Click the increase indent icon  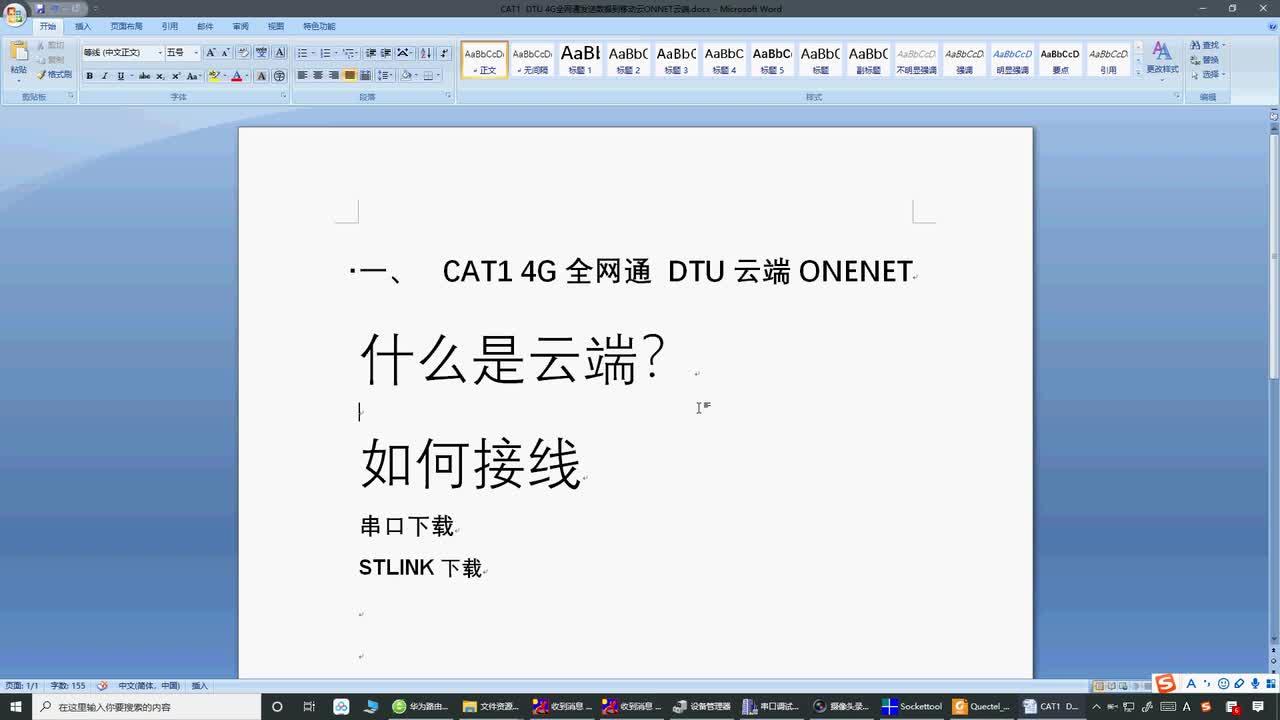click(386, 53)
